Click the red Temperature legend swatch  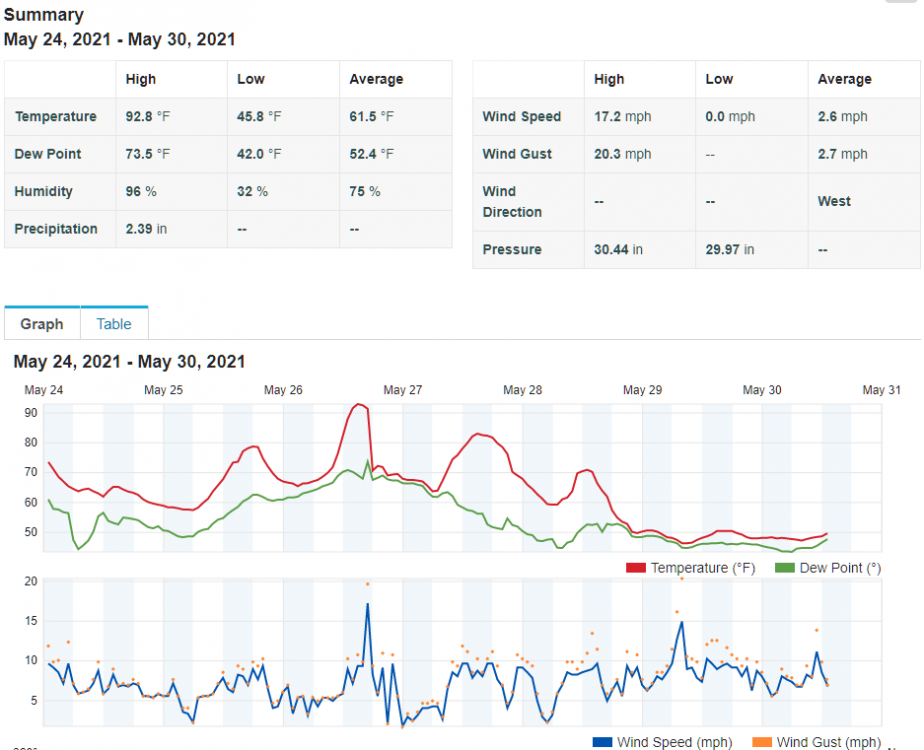coord(636,568)
